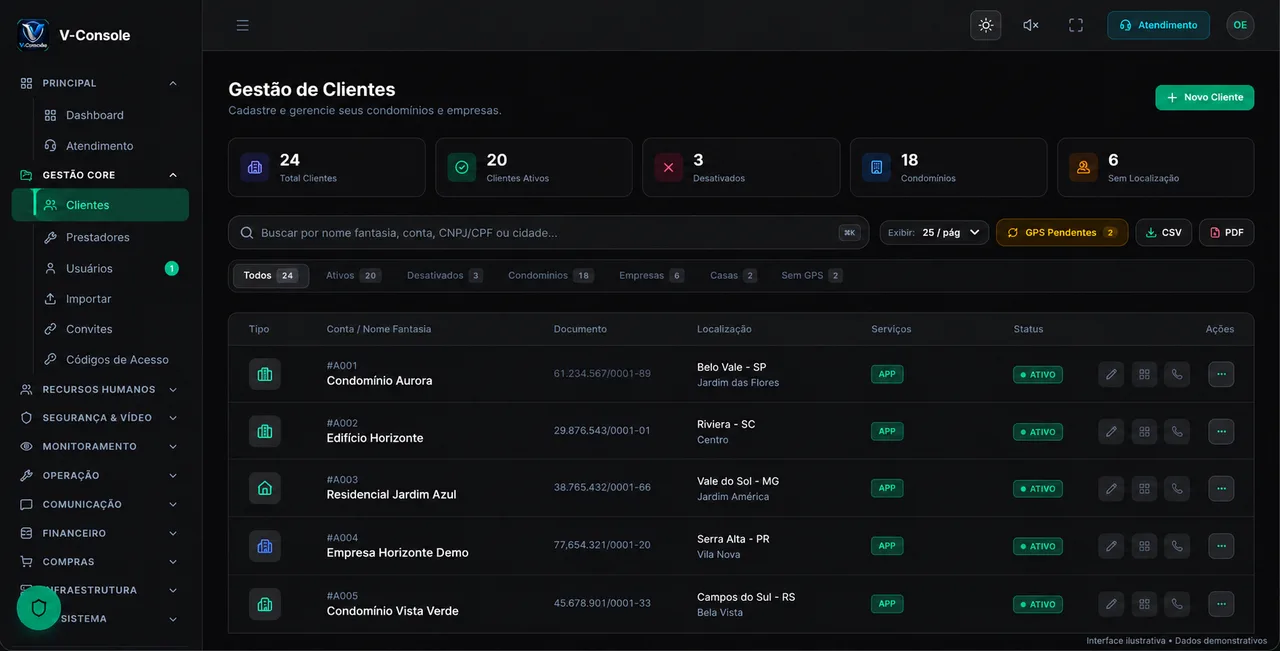The width and height of the screenshot is (1280, 651).
Task: Edit Condomínio Aurora with pencil icon
Action: 1111,375
